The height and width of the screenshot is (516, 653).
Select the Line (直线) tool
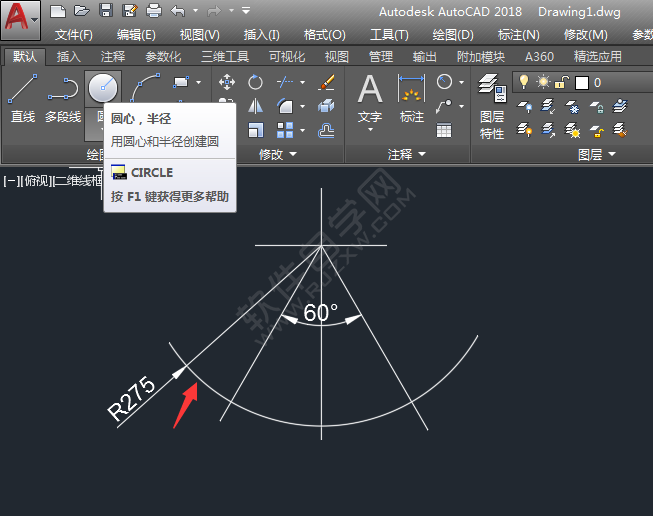[x=22, y=98]
